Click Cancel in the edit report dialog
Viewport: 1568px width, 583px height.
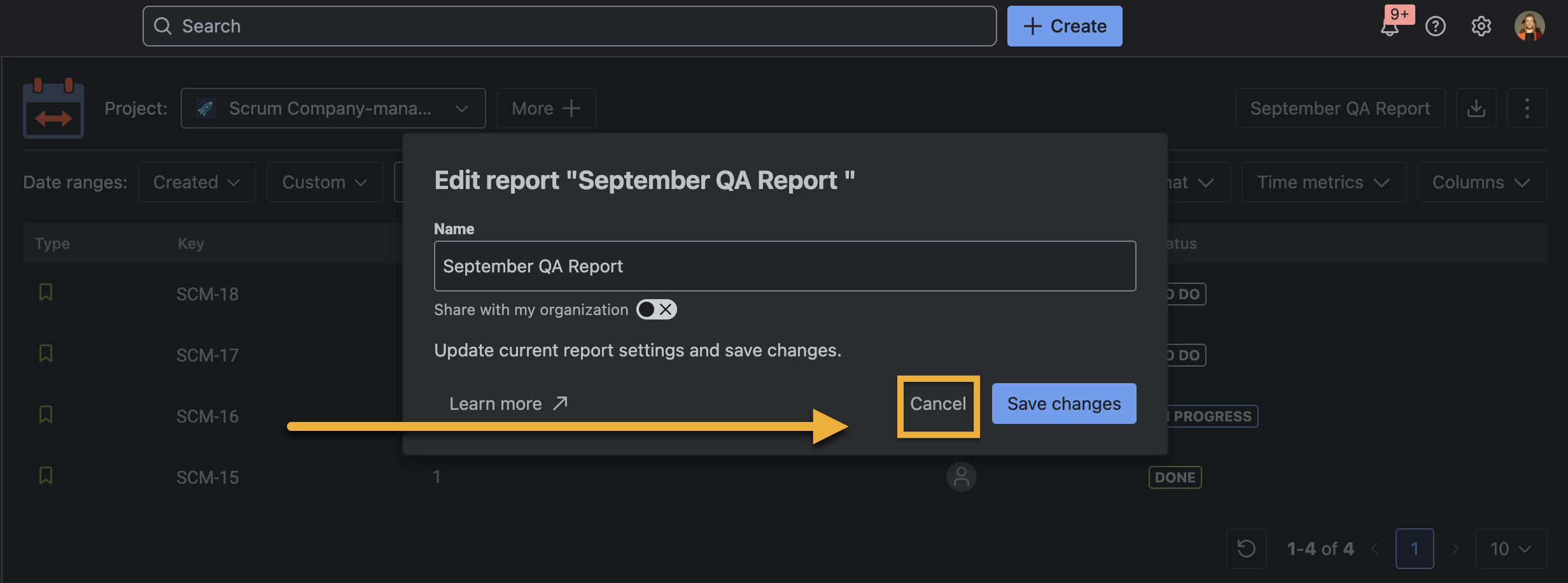coord(938,404)
